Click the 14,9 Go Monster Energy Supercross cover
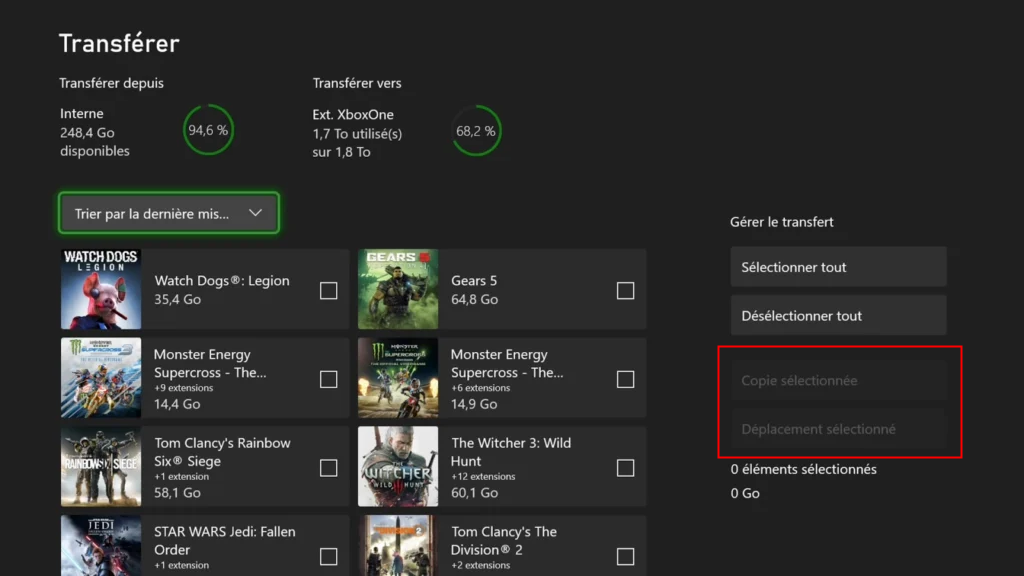This screenshot has width=1024, height=576. pos(398,379)
